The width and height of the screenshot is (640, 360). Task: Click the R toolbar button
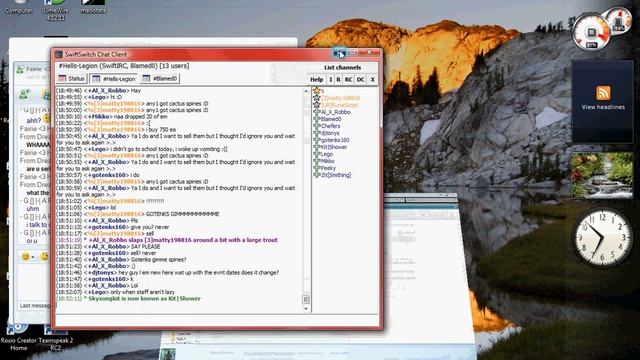[x=338, y=80]
